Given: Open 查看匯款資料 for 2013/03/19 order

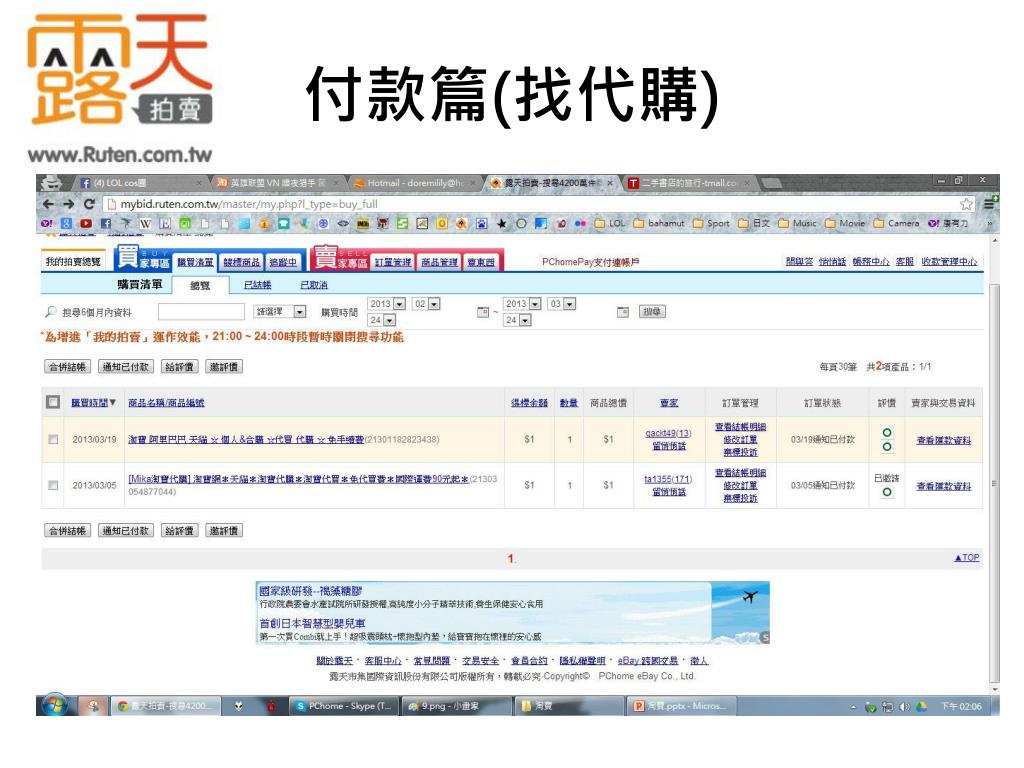Looking at the screenshot, I should [944, 440].
